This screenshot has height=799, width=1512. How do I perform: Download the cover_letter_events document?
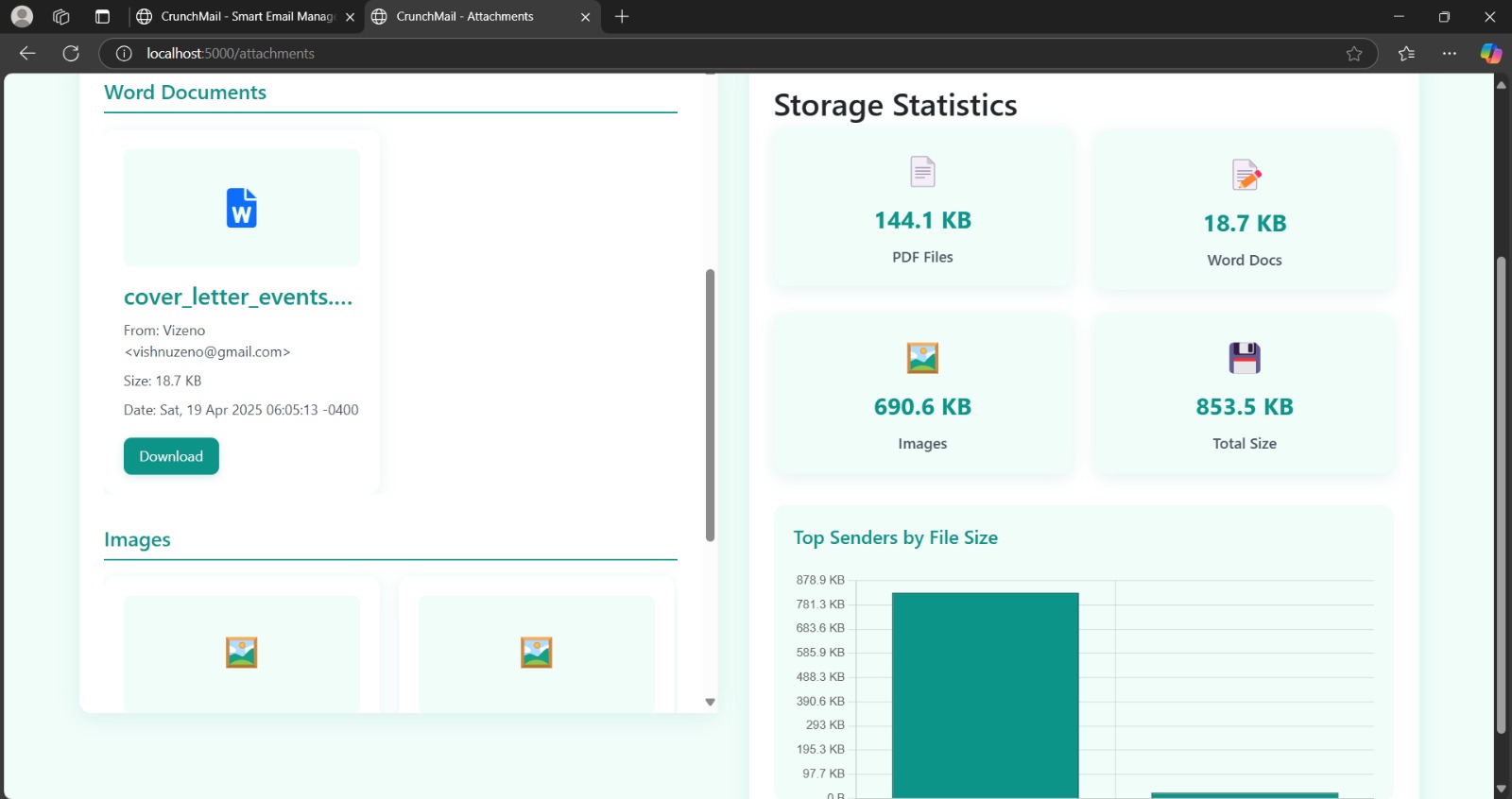171,456
